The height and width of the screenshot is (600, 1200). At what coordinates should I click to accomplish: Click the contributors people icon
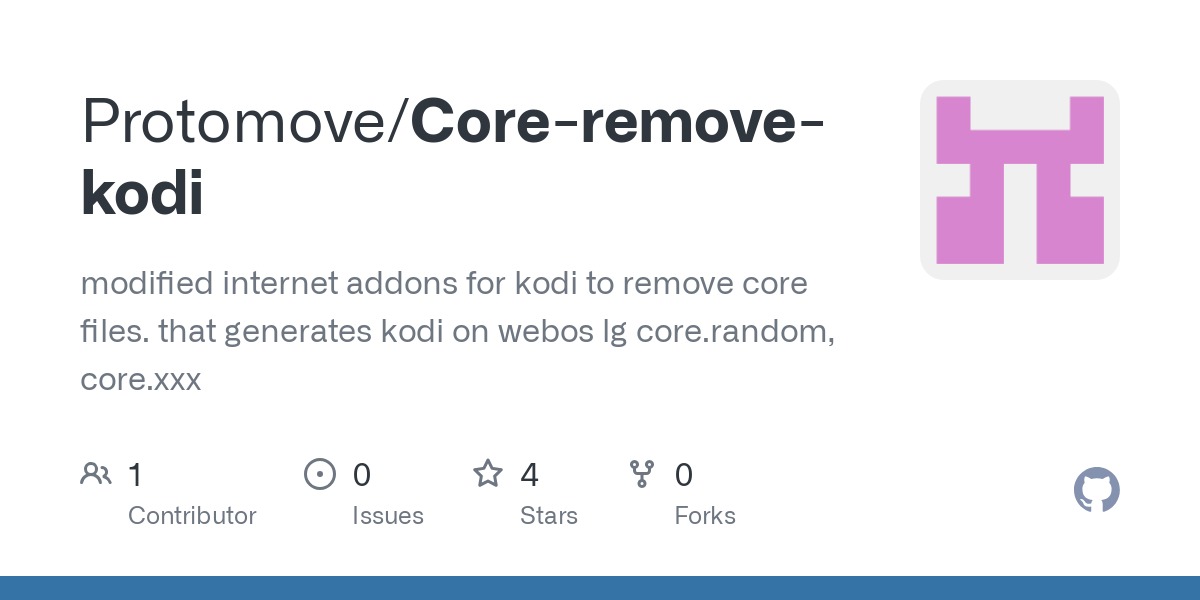click(x=96, y=474)
